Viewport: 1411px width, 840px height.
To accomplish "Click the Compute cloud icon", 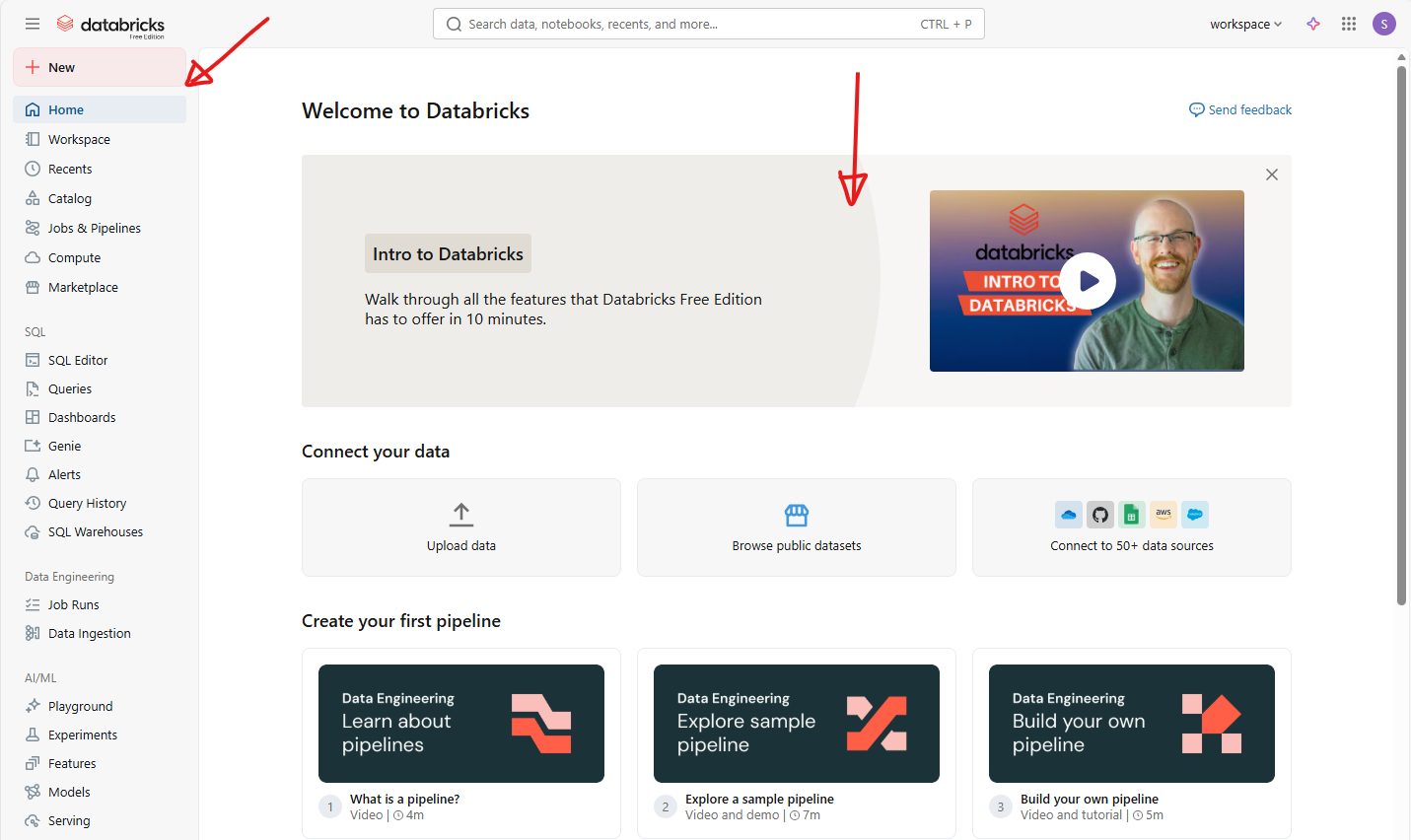I will coord(33,257).
